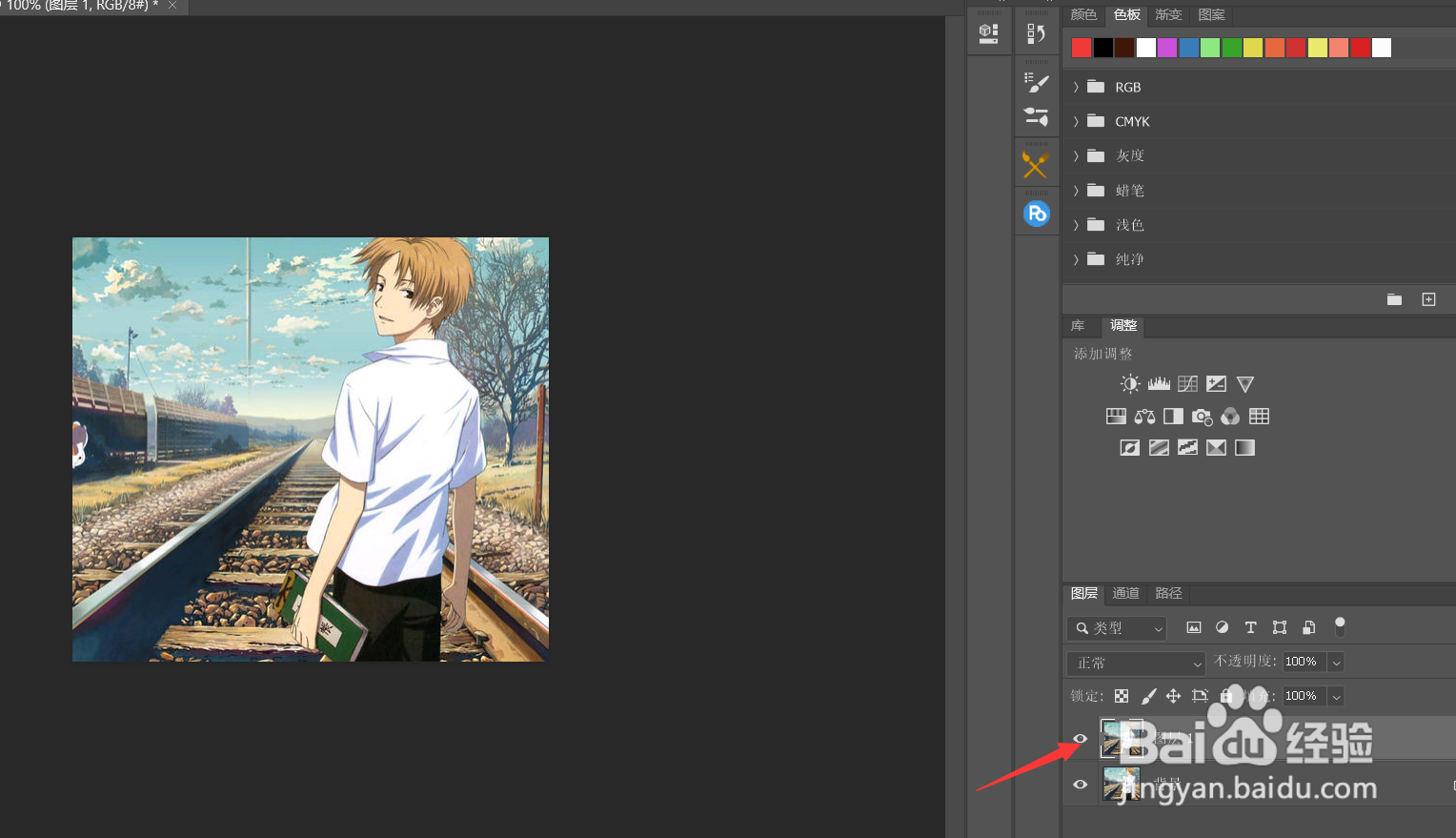Add a Gradient Map adjustment
This screenshot has height=838, width=1456.
tap(1244, 447)
